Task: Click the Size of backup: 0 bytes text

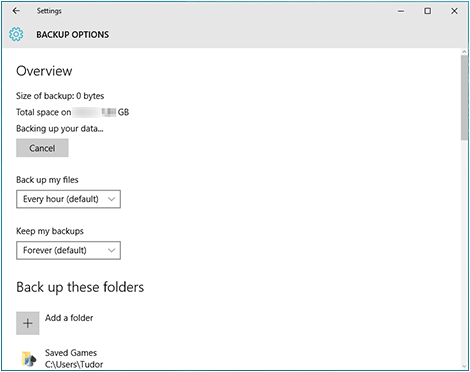Action: (x=60, y=96)
